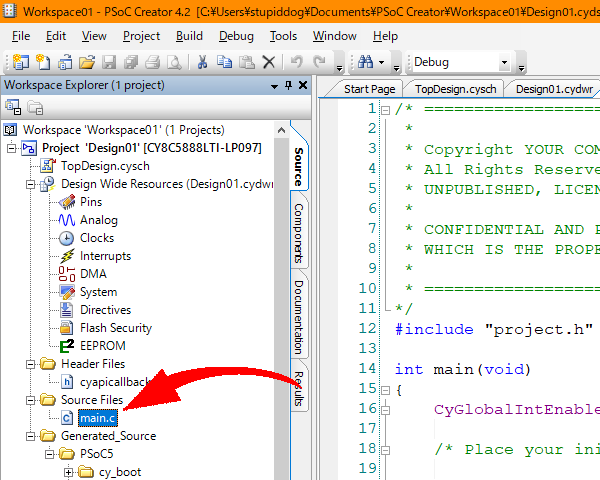The image size is (600, 480).
Task: Toggle auto-hide pin on Workspace Explorer
Action: click(x=289, y=85)
